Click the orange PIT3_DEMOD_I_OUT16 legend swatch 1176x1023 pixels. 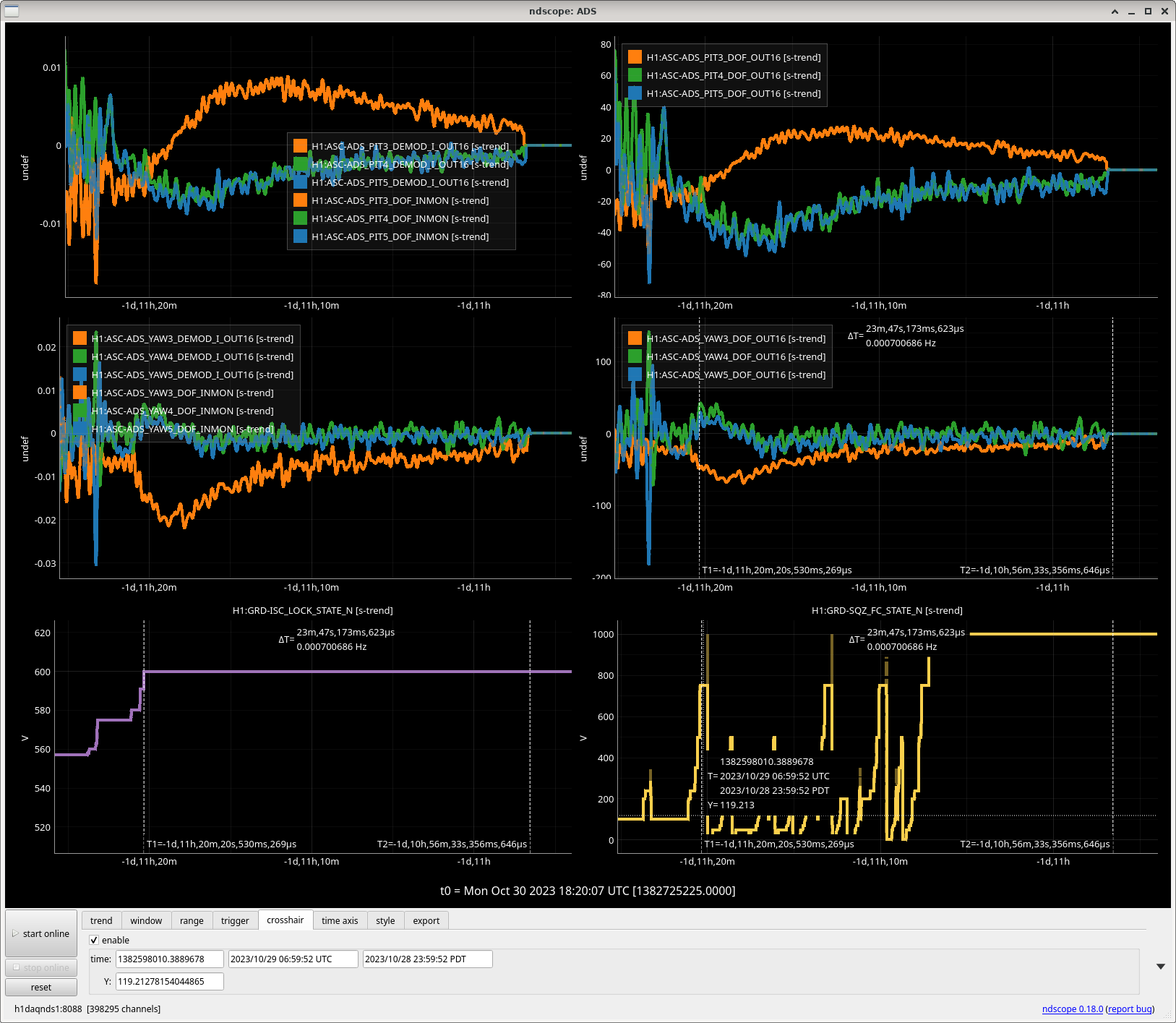(300, 146)
